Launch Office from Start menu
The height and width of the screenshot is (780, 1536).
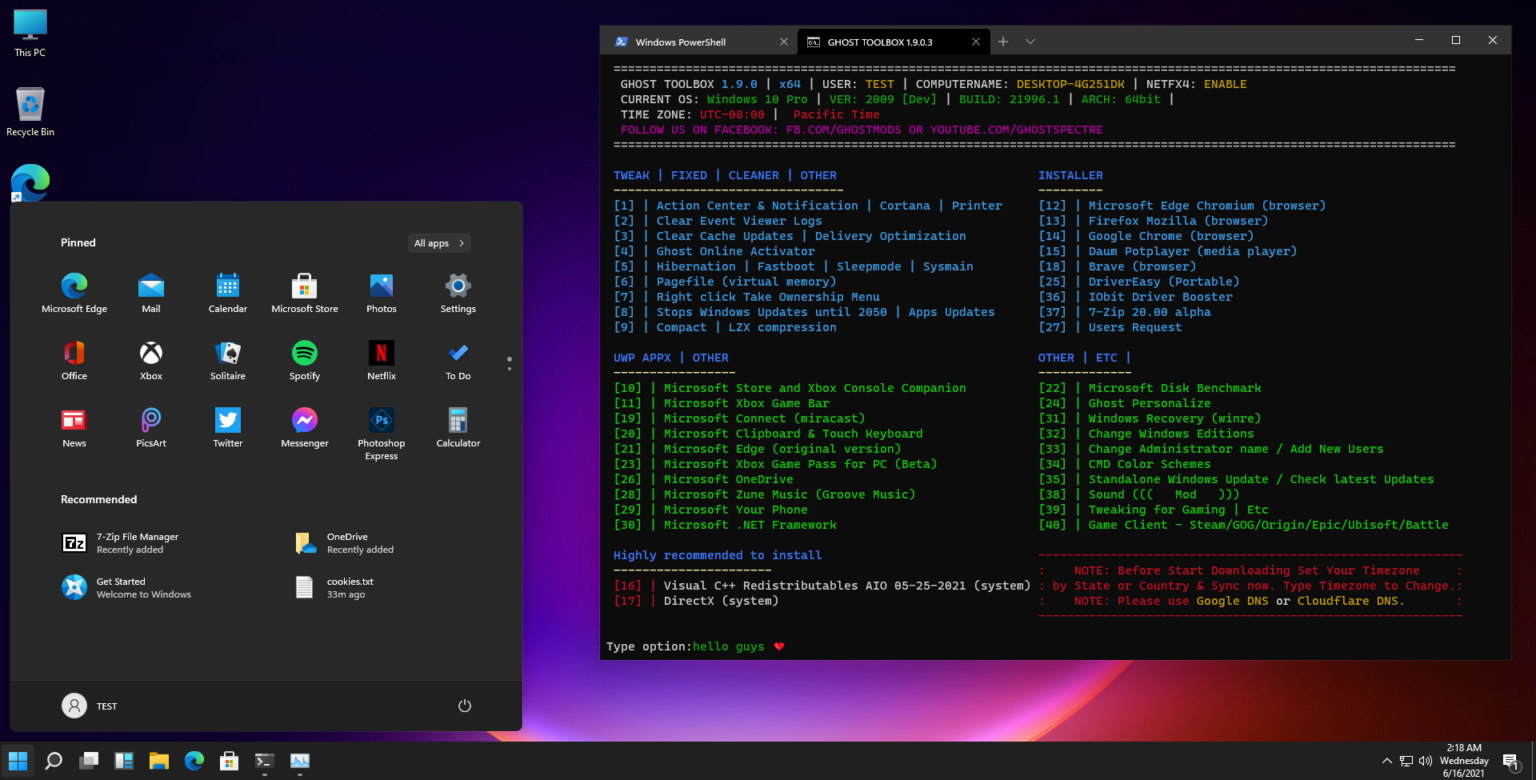click(74, 360)
